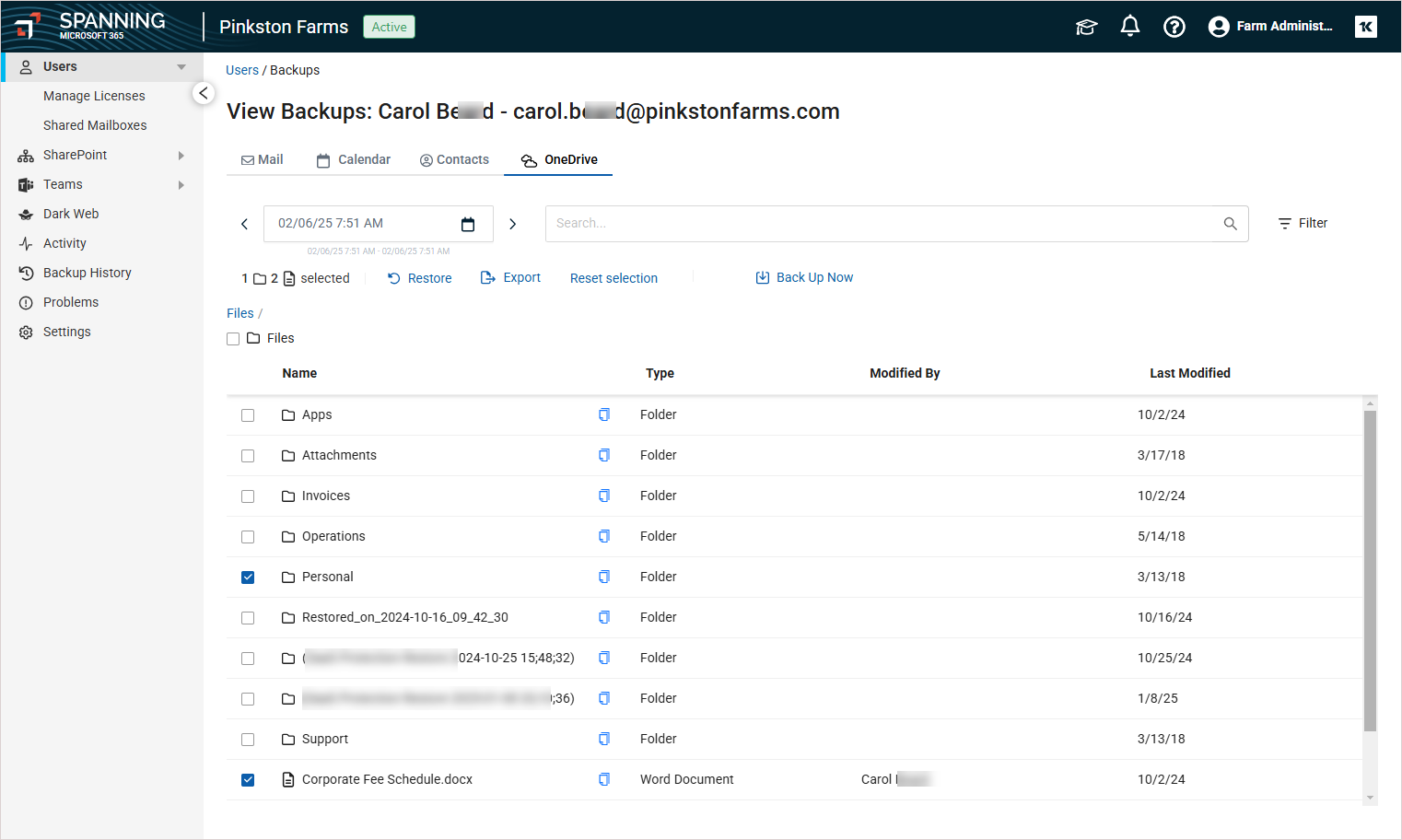The width and height of the screenshot is (1402, 840).
Task: Open the training graduation cap icon
Action: point(1086,27)
